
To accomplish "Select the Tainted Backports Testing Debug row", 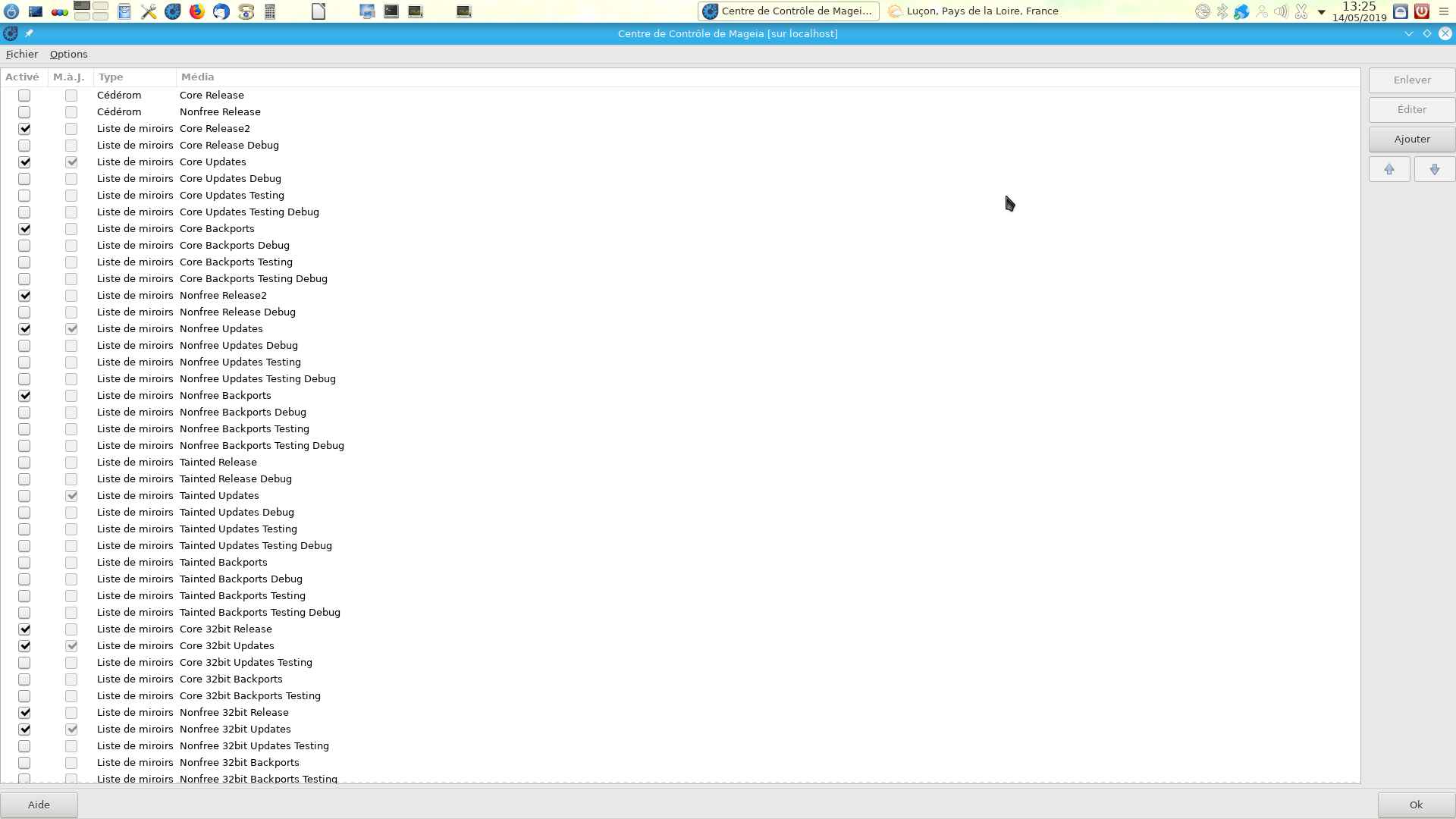I will pos(680,613).
